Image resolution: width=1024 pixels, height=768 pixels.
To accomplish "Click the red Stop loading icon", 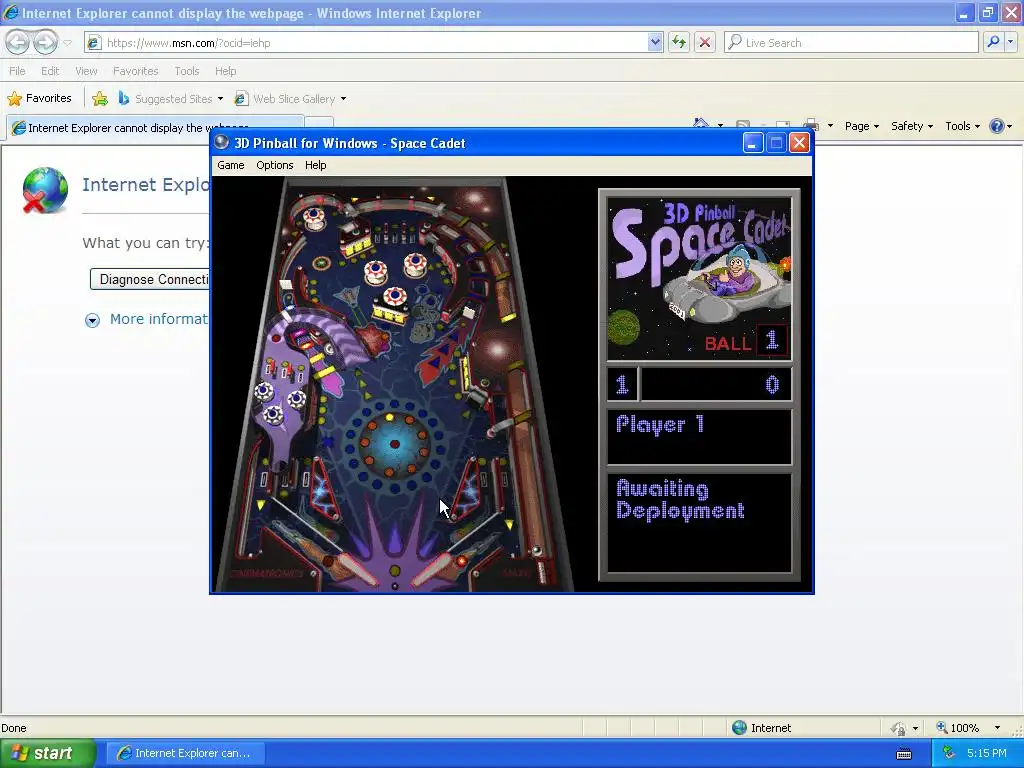I will click(x=705, y=43).
